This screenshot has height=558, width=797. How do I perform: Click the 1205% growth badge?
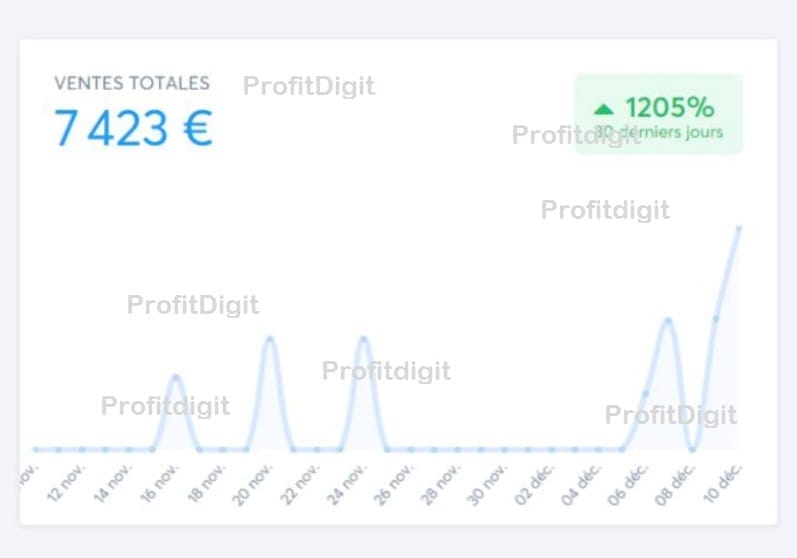click(x=658, y=114)
